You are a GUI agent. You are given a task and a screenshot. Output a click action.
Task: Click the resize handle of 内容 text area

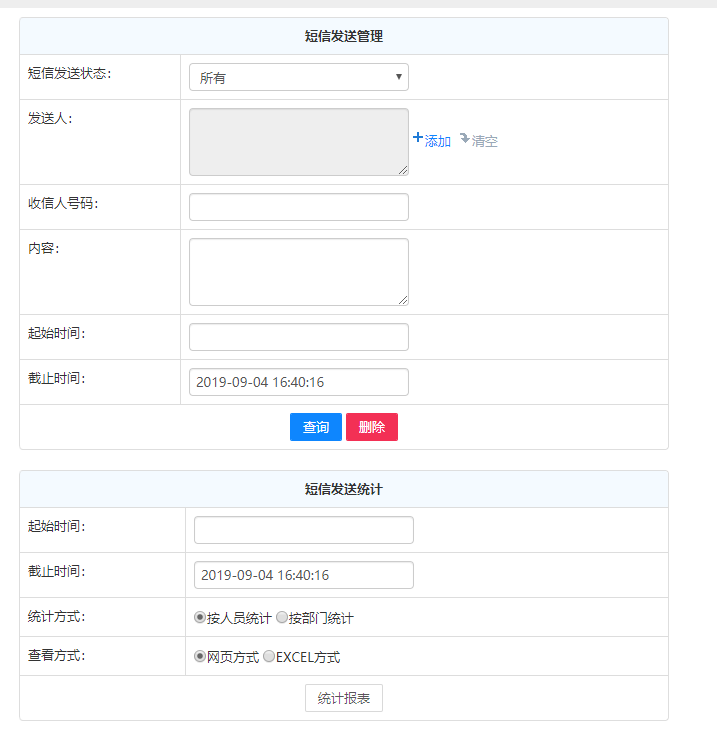[403, 300]
